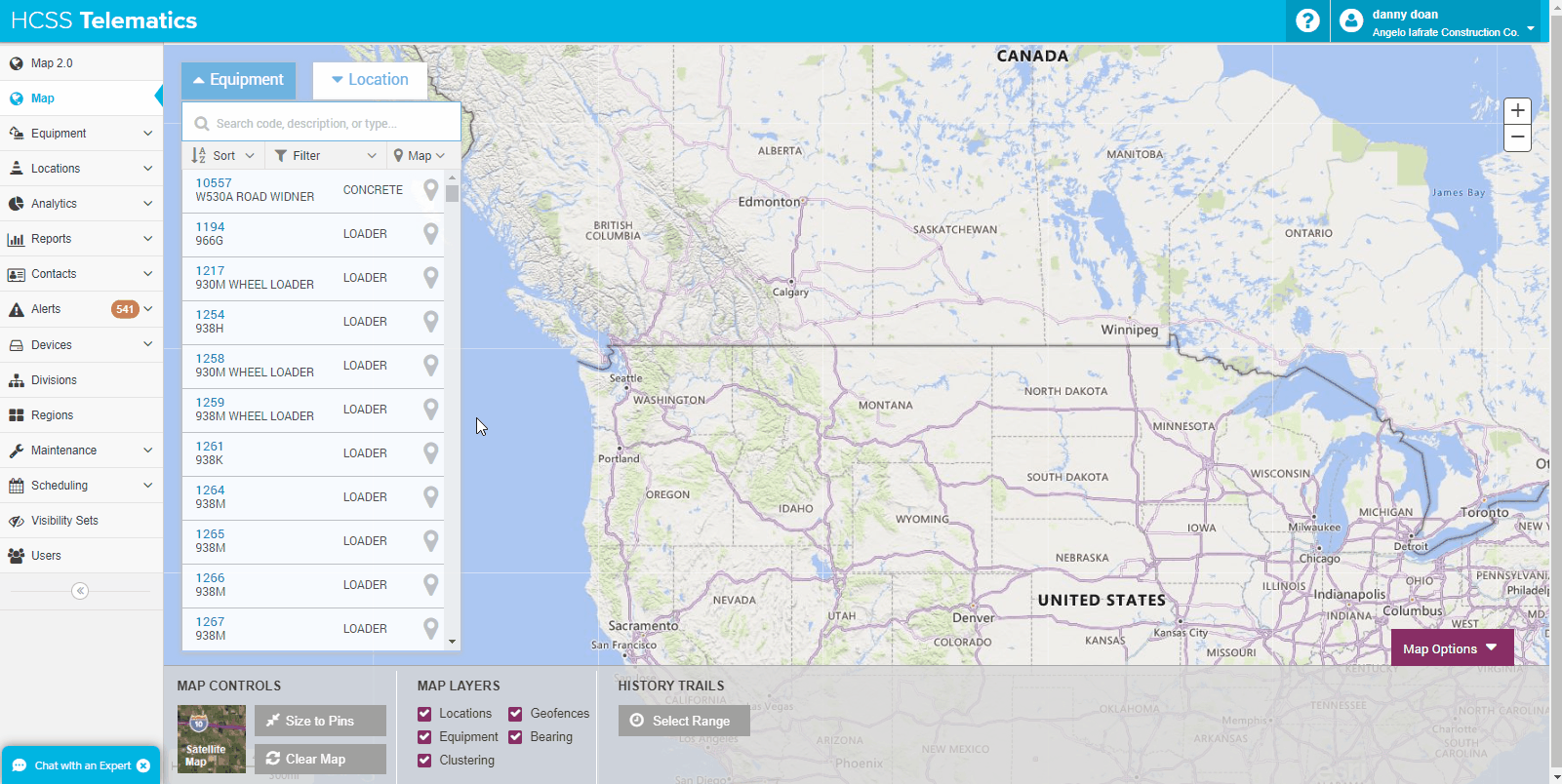Screen dimensions: 1562x784
Task: Click the Divisions hierarchy icon in sidebar
Action: (x=16, y=380)
